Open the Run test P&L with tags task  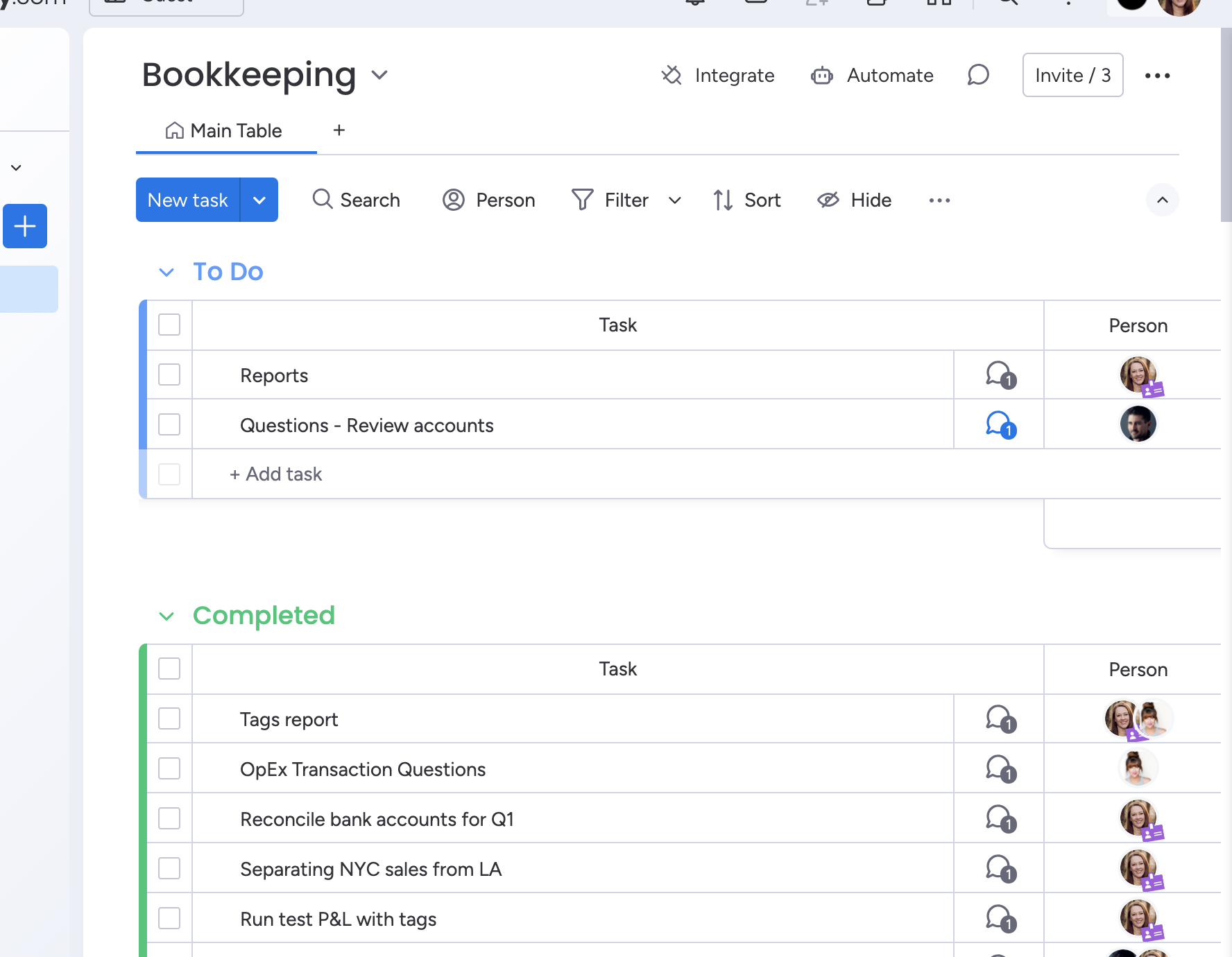pos(339,919)
